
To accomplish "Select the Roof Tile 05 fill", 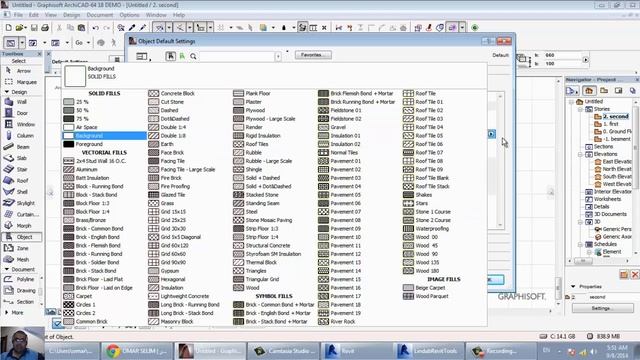I will [444, 136].
